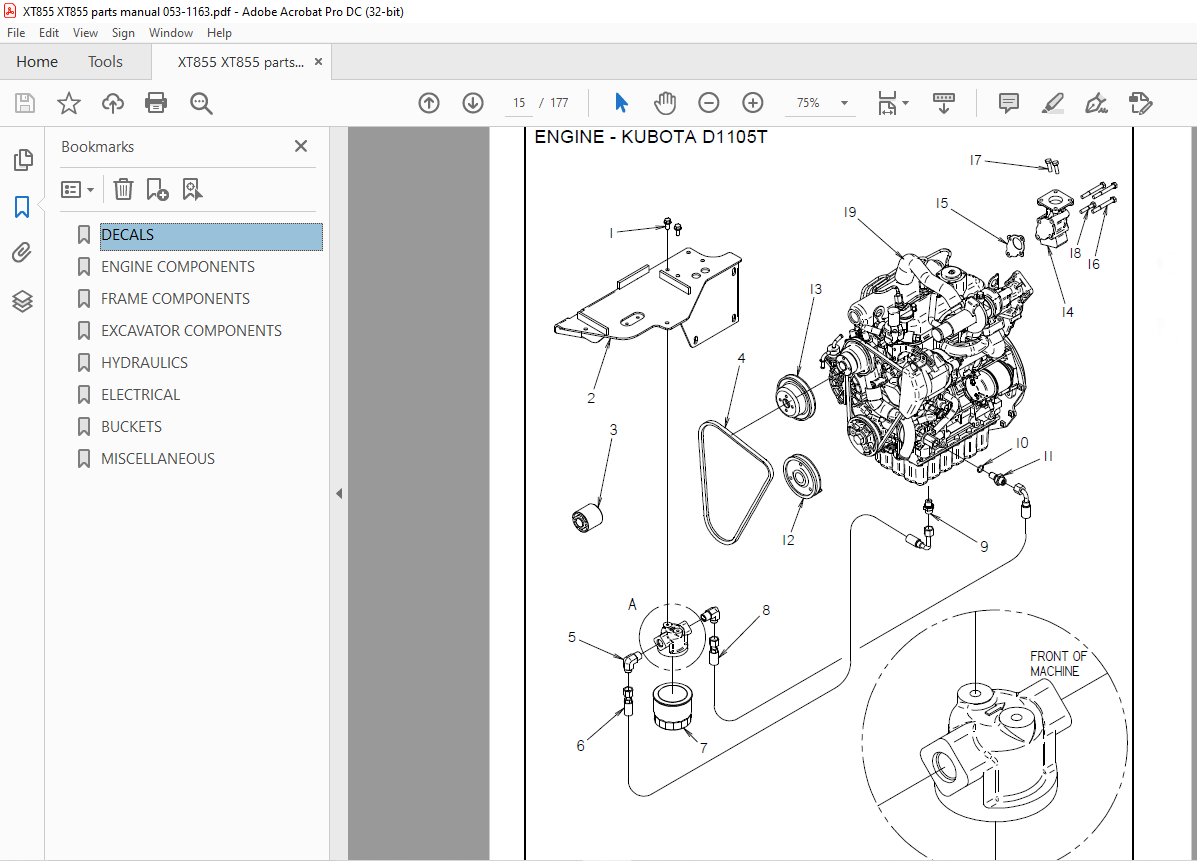Open Page Thumbnails panel icon

tap(23, 160)
